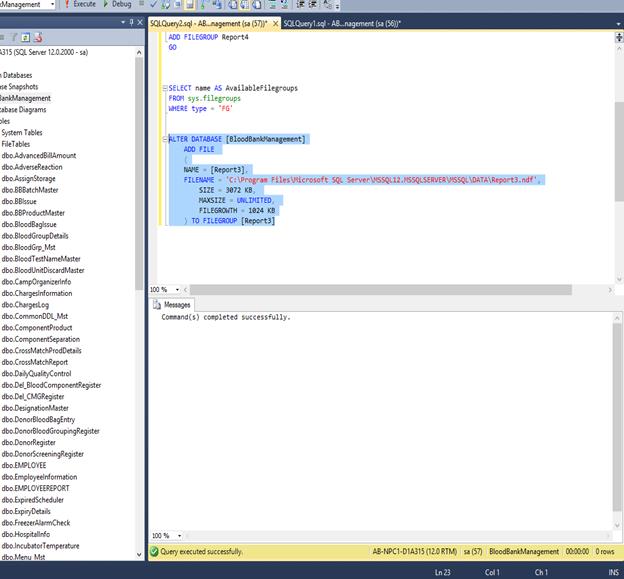This screenshot has height=579, width=624.
Task: Click the green query executed successfully status icon
Action: (153, 551)
